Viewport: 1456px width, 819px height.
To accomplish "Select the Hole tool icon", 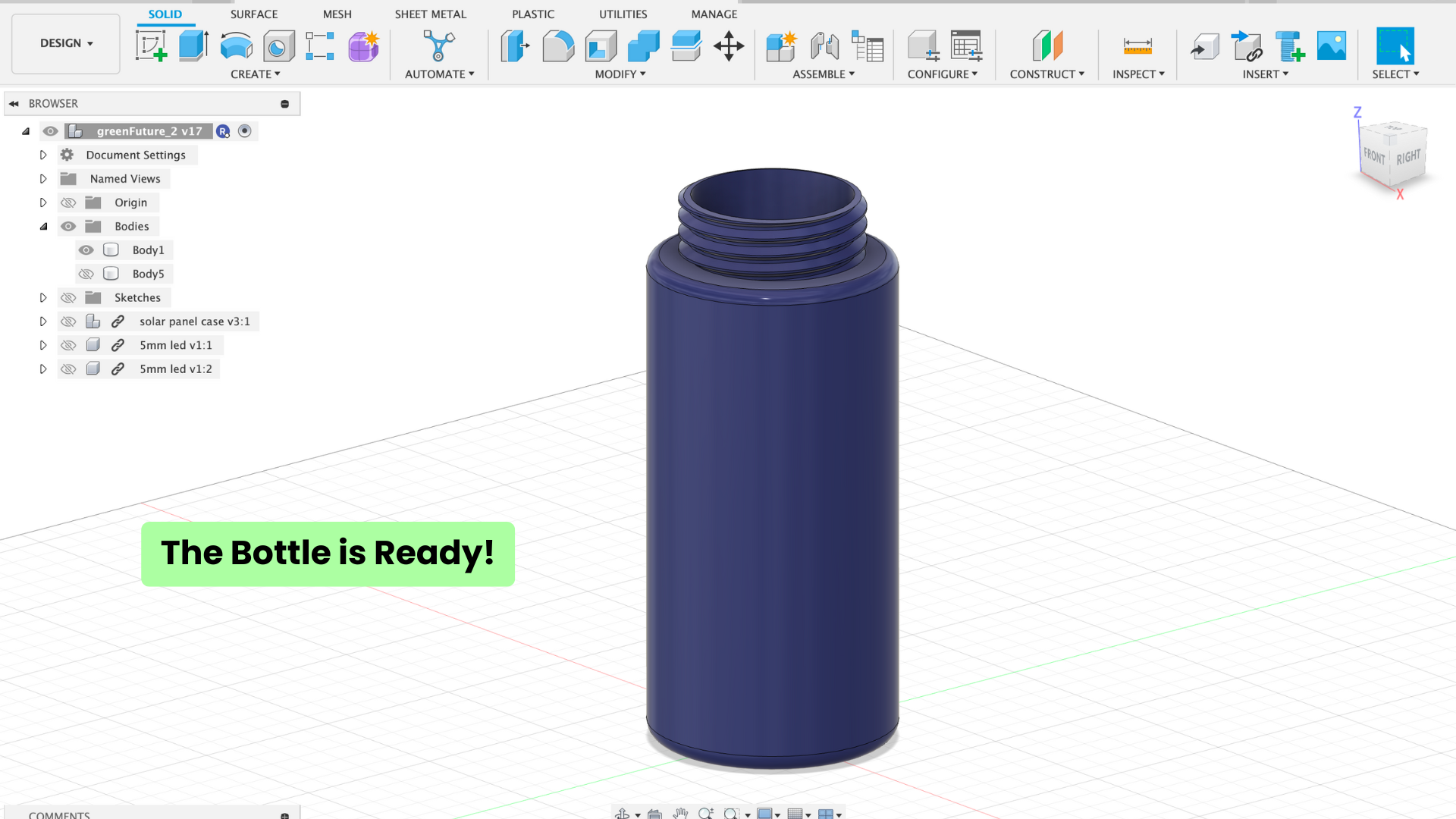I will coord(278,46).
